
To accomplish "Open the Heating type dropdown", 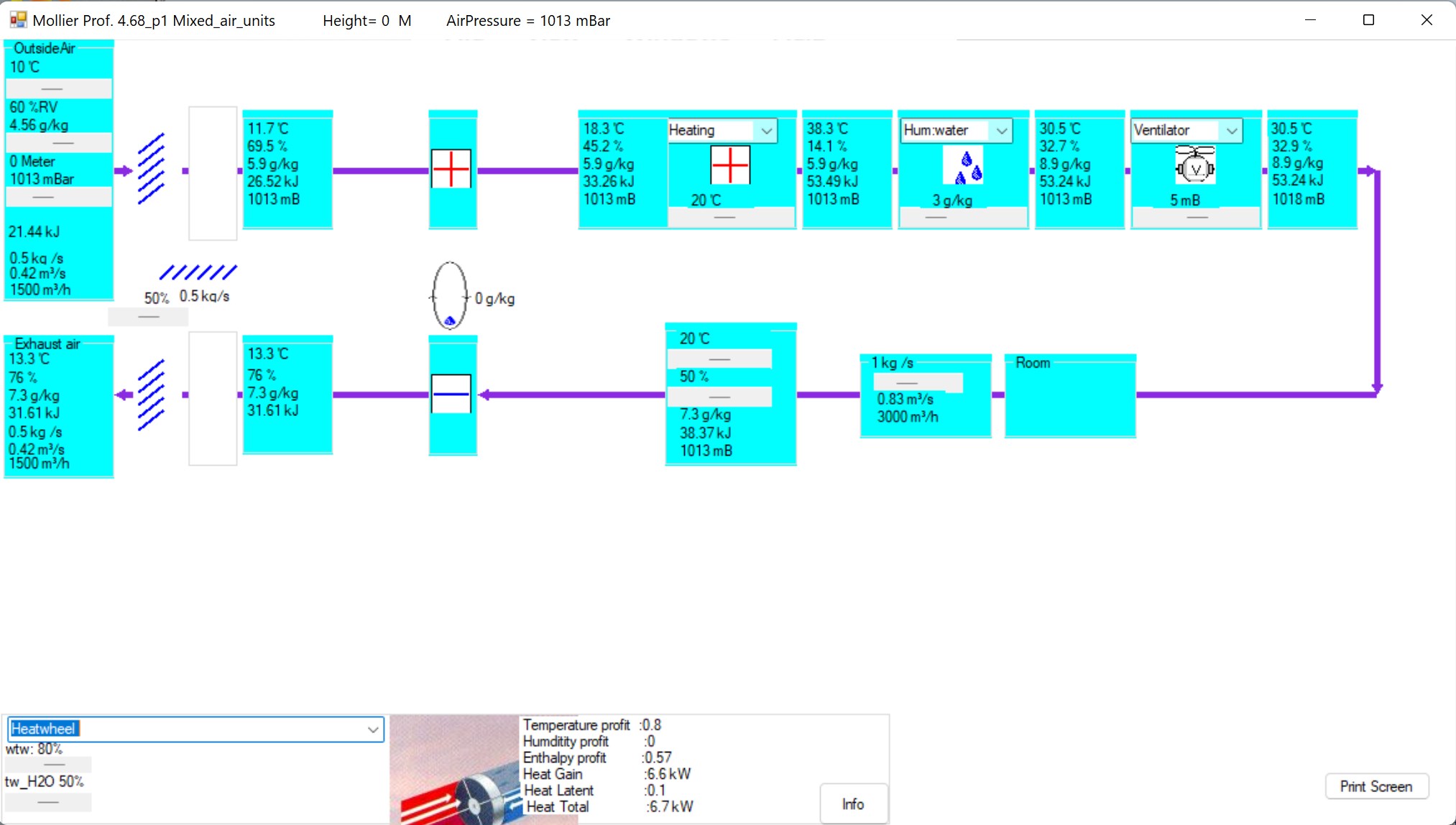I will pos(766,131).
